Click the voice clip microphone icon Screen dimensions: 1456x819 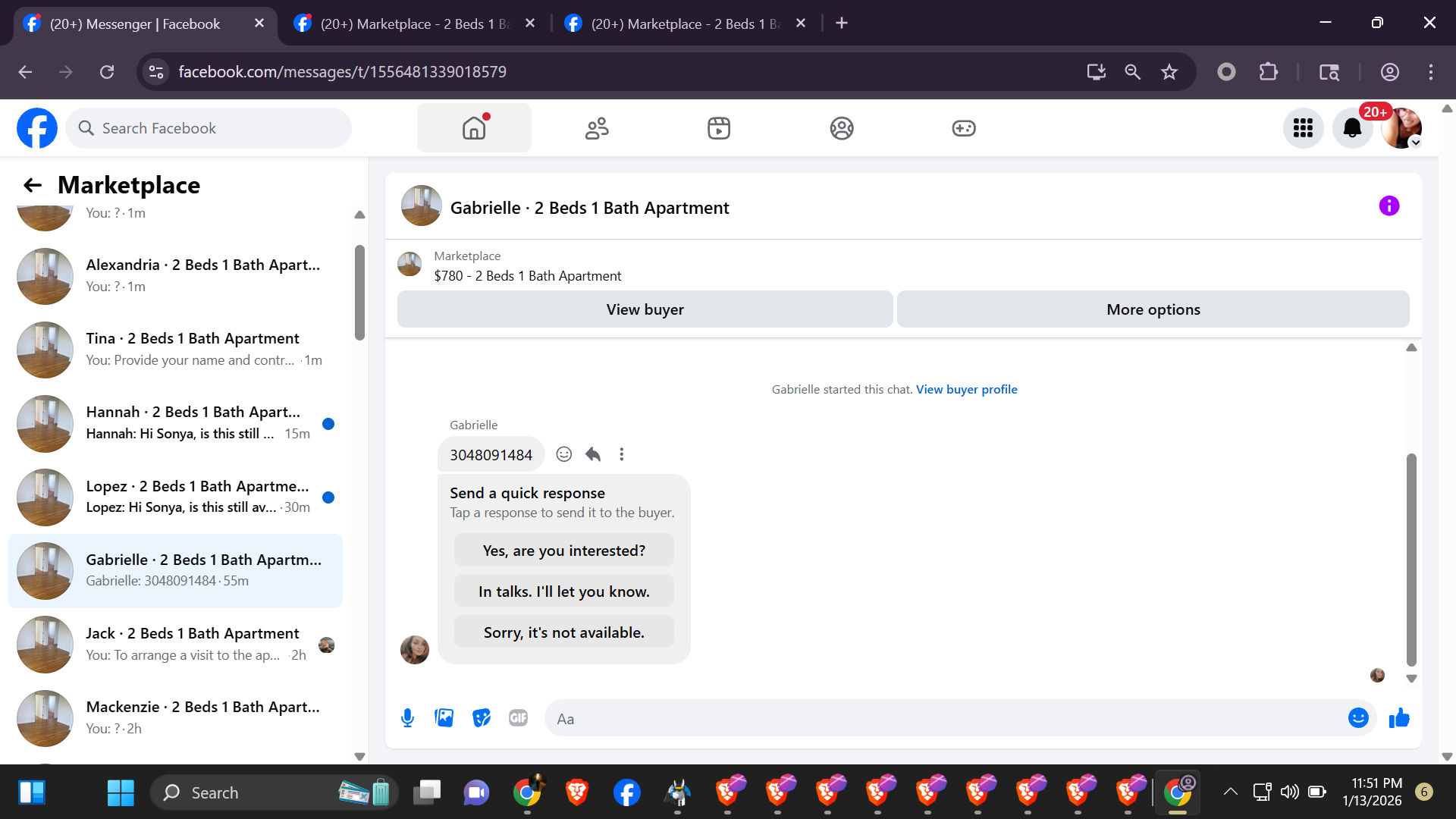point(407,717)
